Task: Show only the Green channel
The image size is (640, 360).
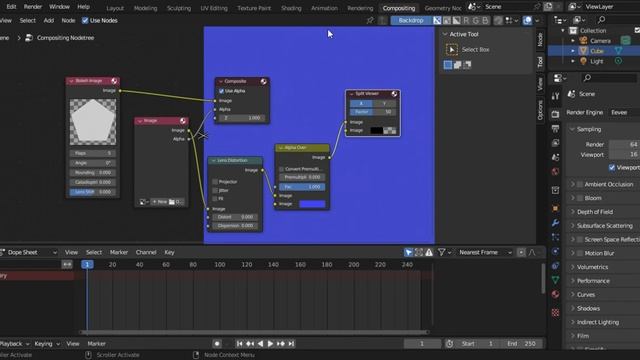Action: 476,20
